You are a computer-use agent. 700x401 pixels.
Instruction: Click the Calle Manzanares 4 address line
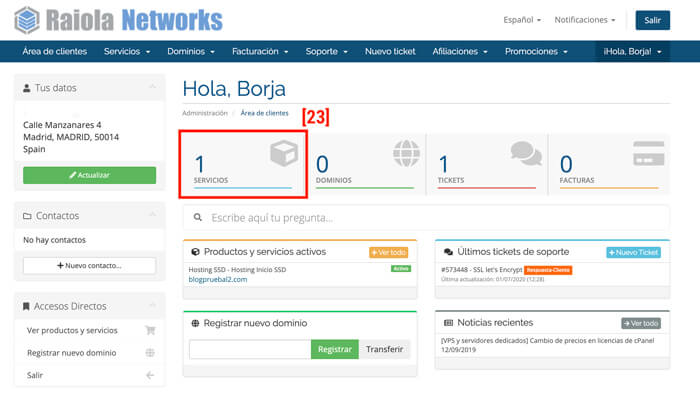(x=62, y=125)
